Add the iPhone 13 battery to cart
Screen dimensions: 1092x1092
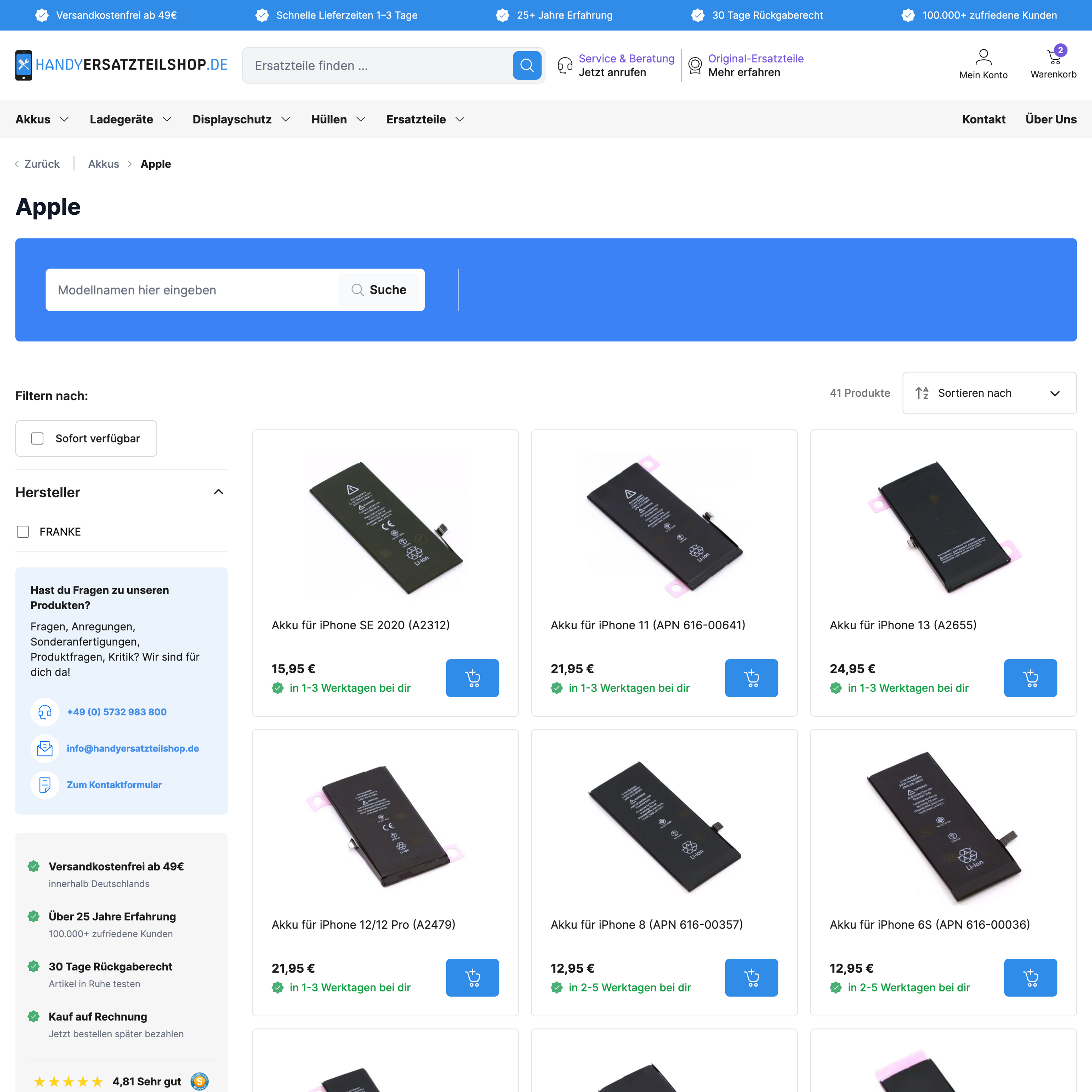[1031, 678]
